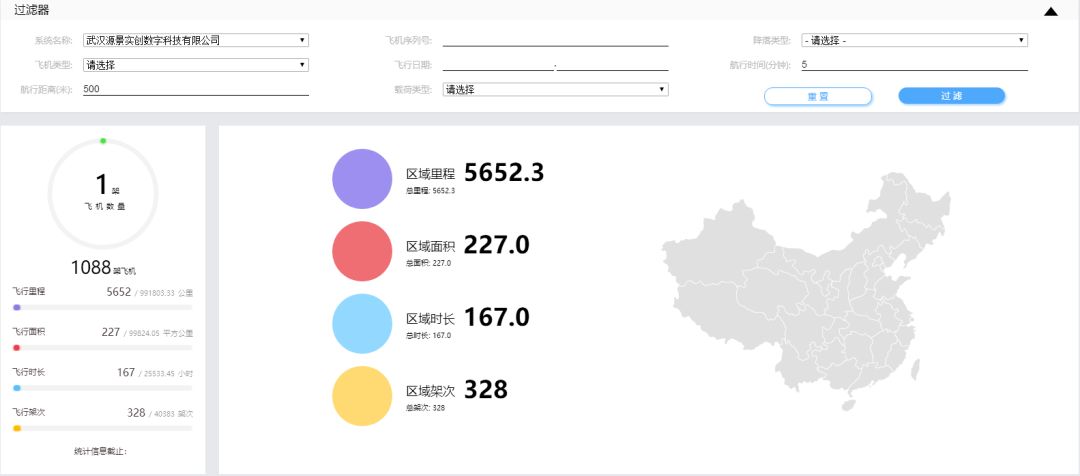The height and width of the screenshot is (476, 1080).
Task: Click the yellow 区域架次 circle icon
Action: tap(362, 396)
